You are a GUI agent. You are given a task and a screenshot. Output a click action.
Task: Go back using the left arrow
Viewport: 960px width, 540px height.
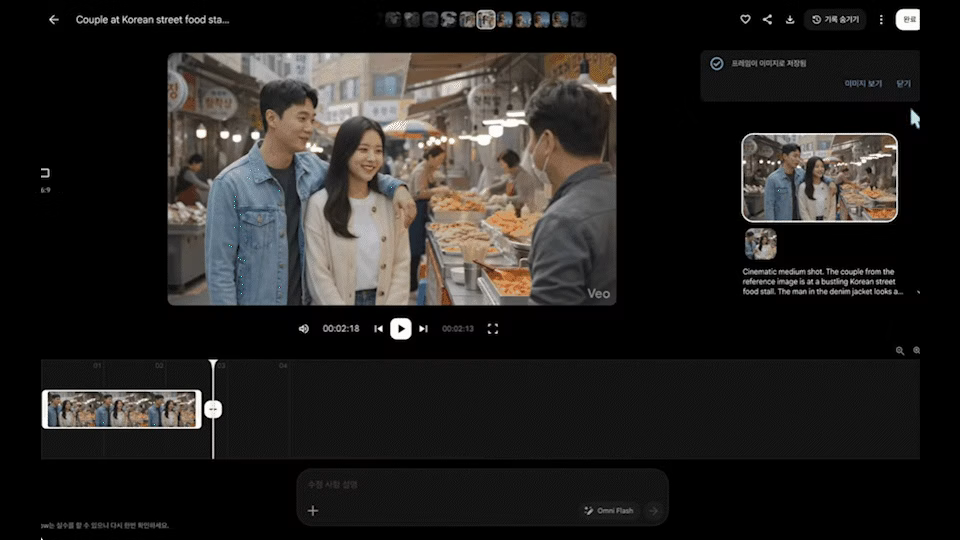[x=54, y=20]
